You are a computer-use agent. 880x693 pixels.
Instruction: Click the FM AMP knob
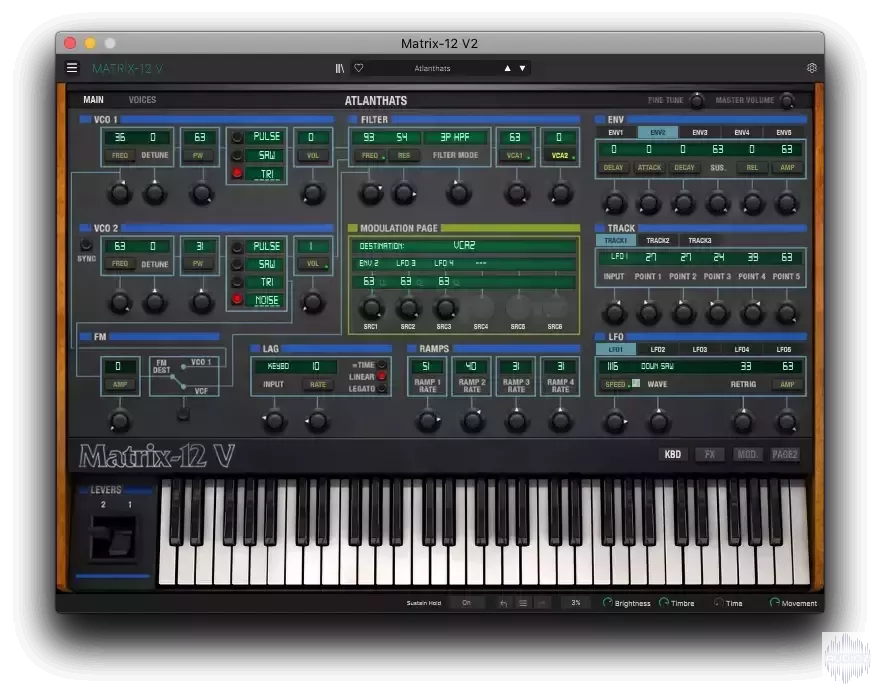tap(120, 421)
